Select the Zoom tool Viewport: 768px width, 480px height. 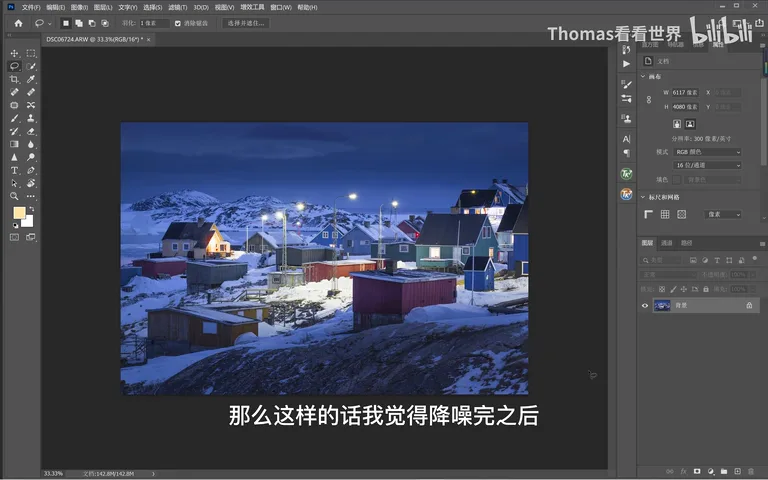pos(14,196)
